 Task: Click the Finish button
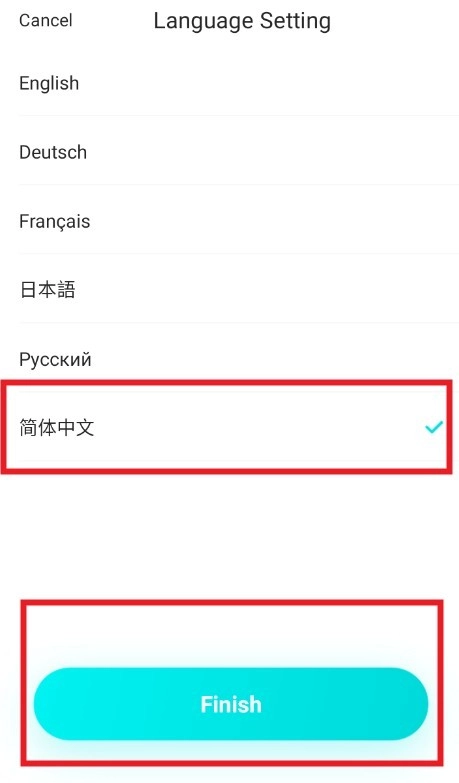click(x=231, y=704)
